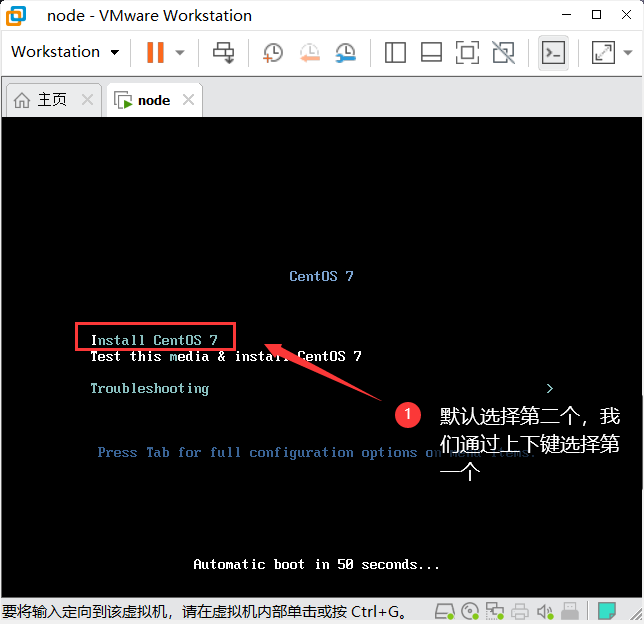Minimize the VMware Workstation window

pyautogui.click(x=567, y=15)
